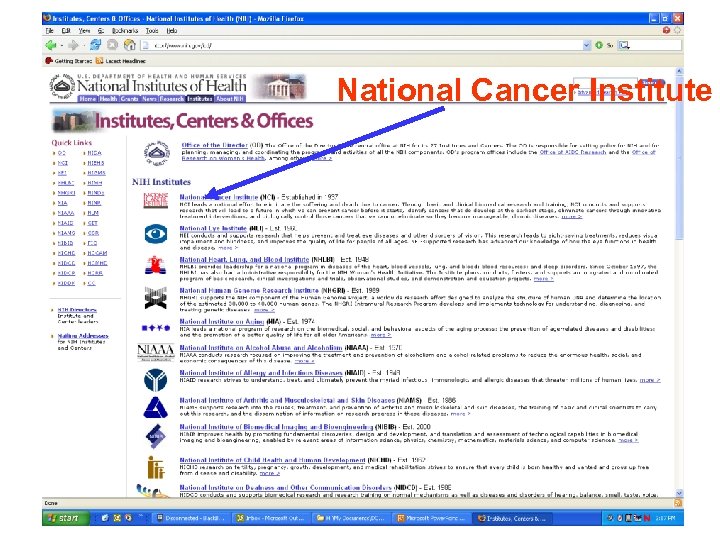Image resolution: width=720 pixels, height=540 pixels.
Task: Open the NIA quick link in sidebar
Action: coord(62,203)
